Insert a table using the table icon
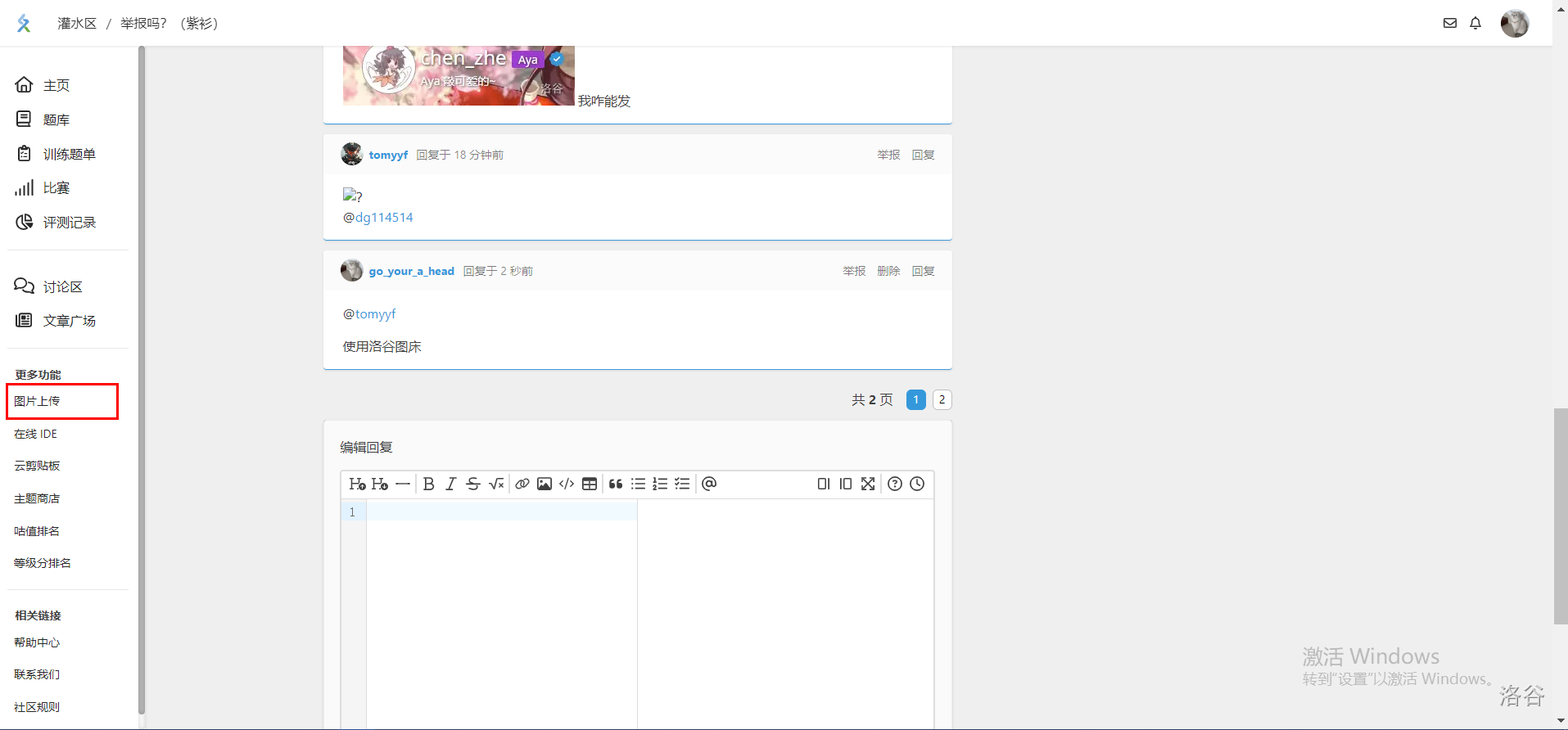The width and height of the screenshot is (1568, 730). 590,484
